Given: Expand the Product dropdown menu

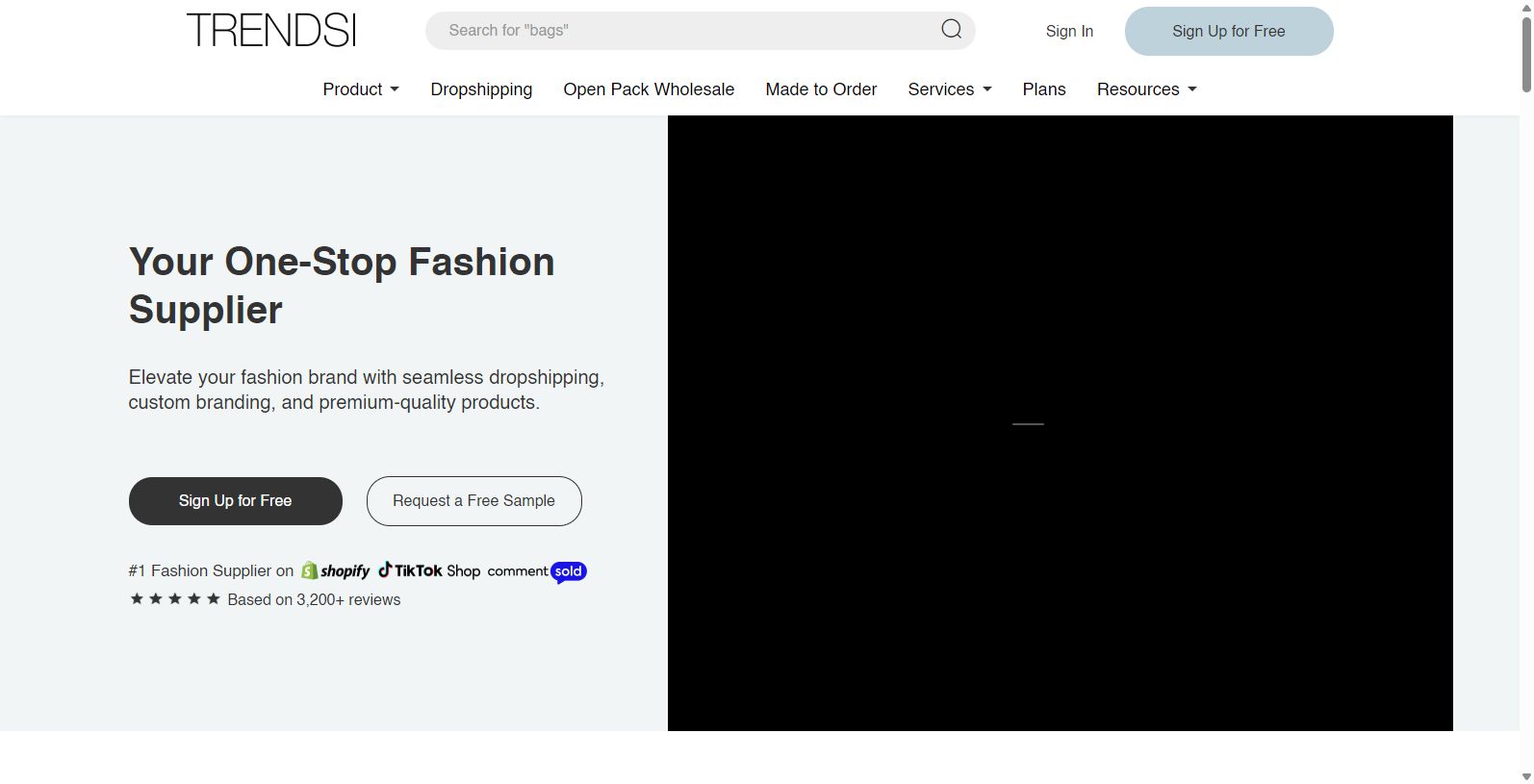Looking at the screenshot, I should [x=361, y=89].
